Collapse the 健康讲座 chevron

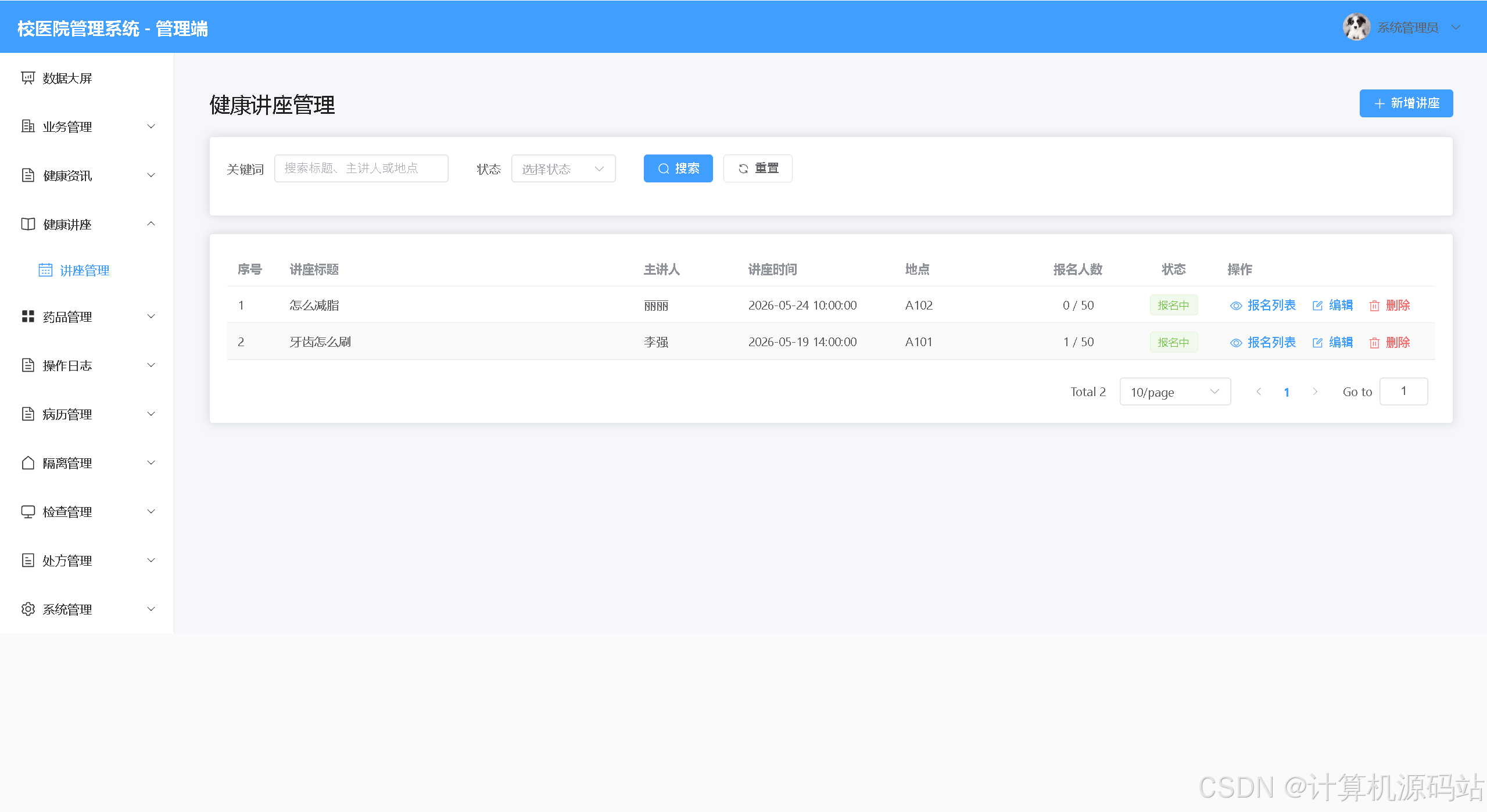click(x=151, y=224)
